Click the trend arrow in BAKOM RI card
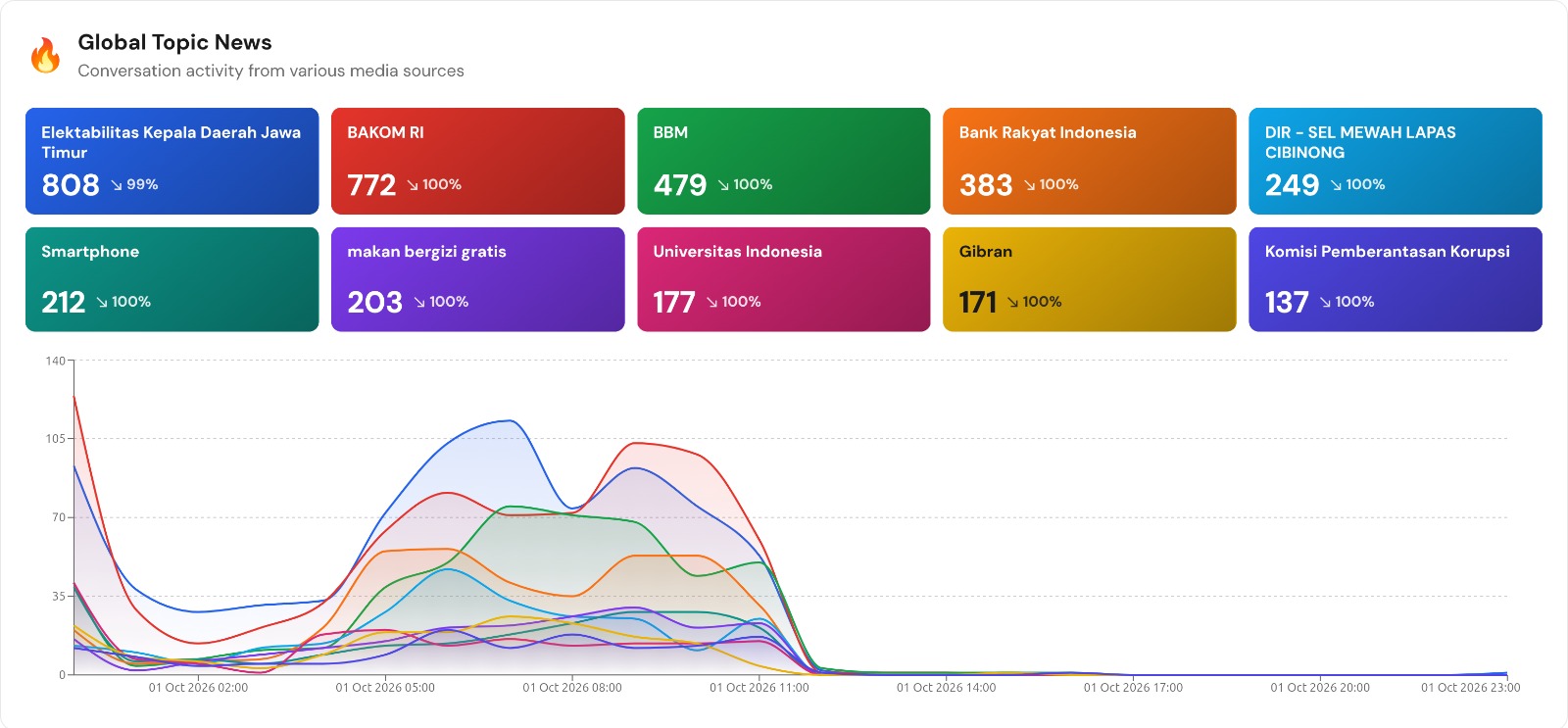1568x728 pixels. pyautogui.click(x=413, y=184)
